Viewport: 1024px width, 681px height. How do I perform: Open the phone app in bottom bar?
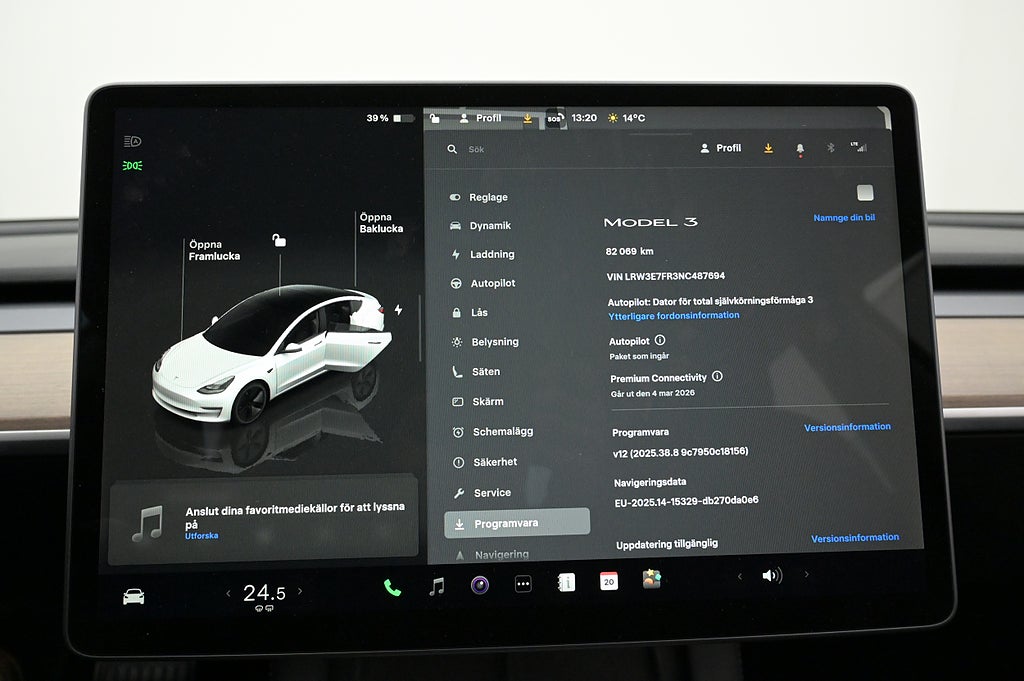click(x=392, y=588)
